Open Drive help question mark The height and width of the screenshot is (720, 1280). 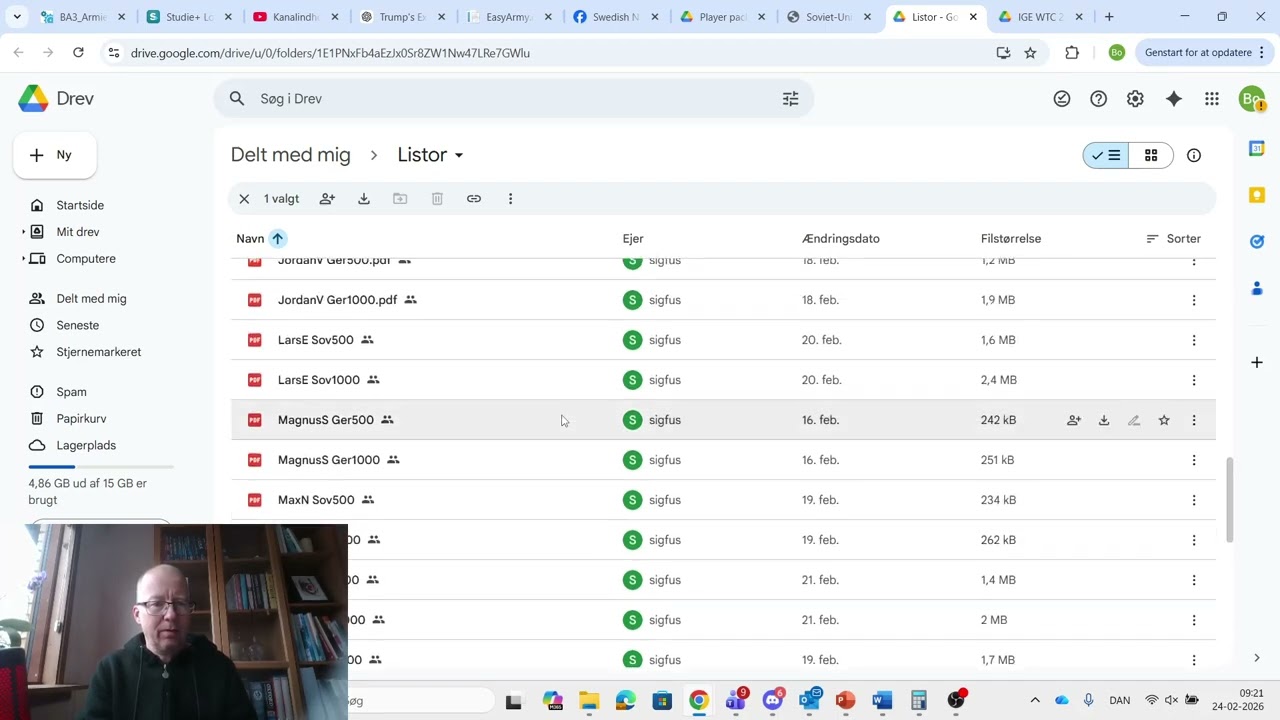coord(1098,99)
